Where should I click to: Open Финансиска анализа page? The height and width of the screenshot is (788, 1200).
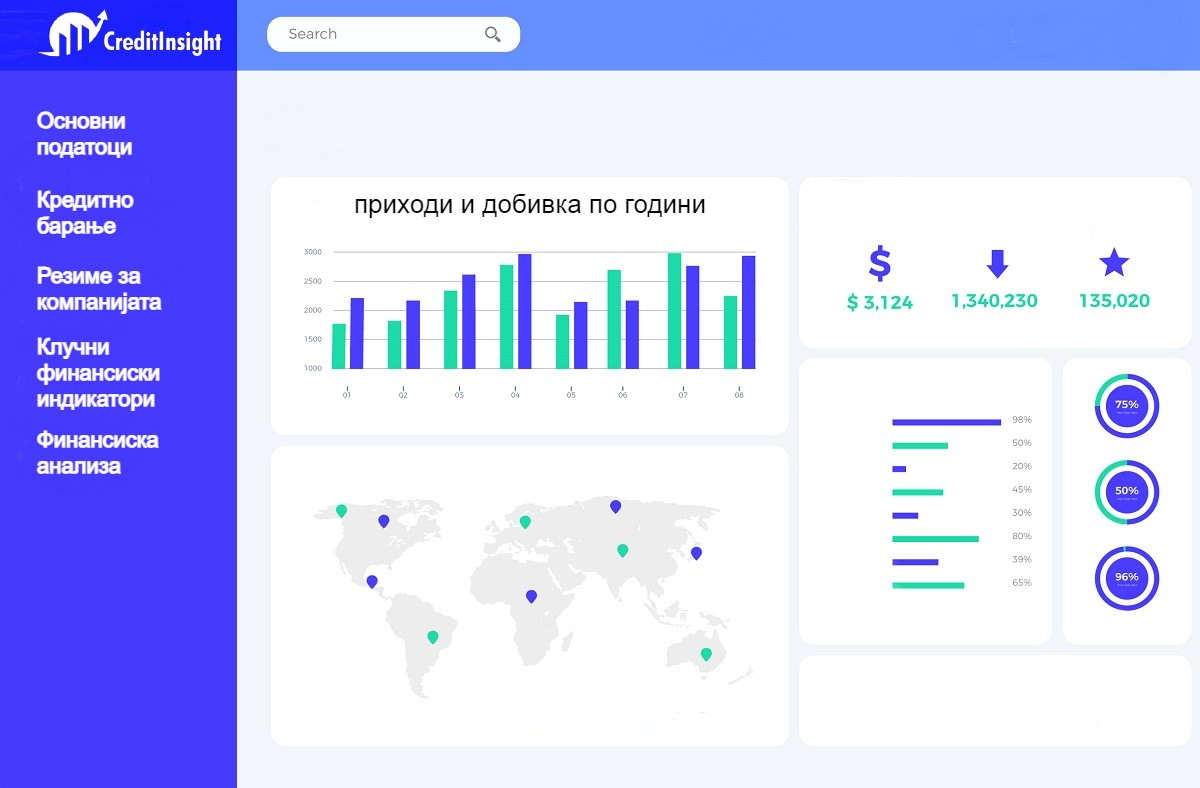pos(97,453)
